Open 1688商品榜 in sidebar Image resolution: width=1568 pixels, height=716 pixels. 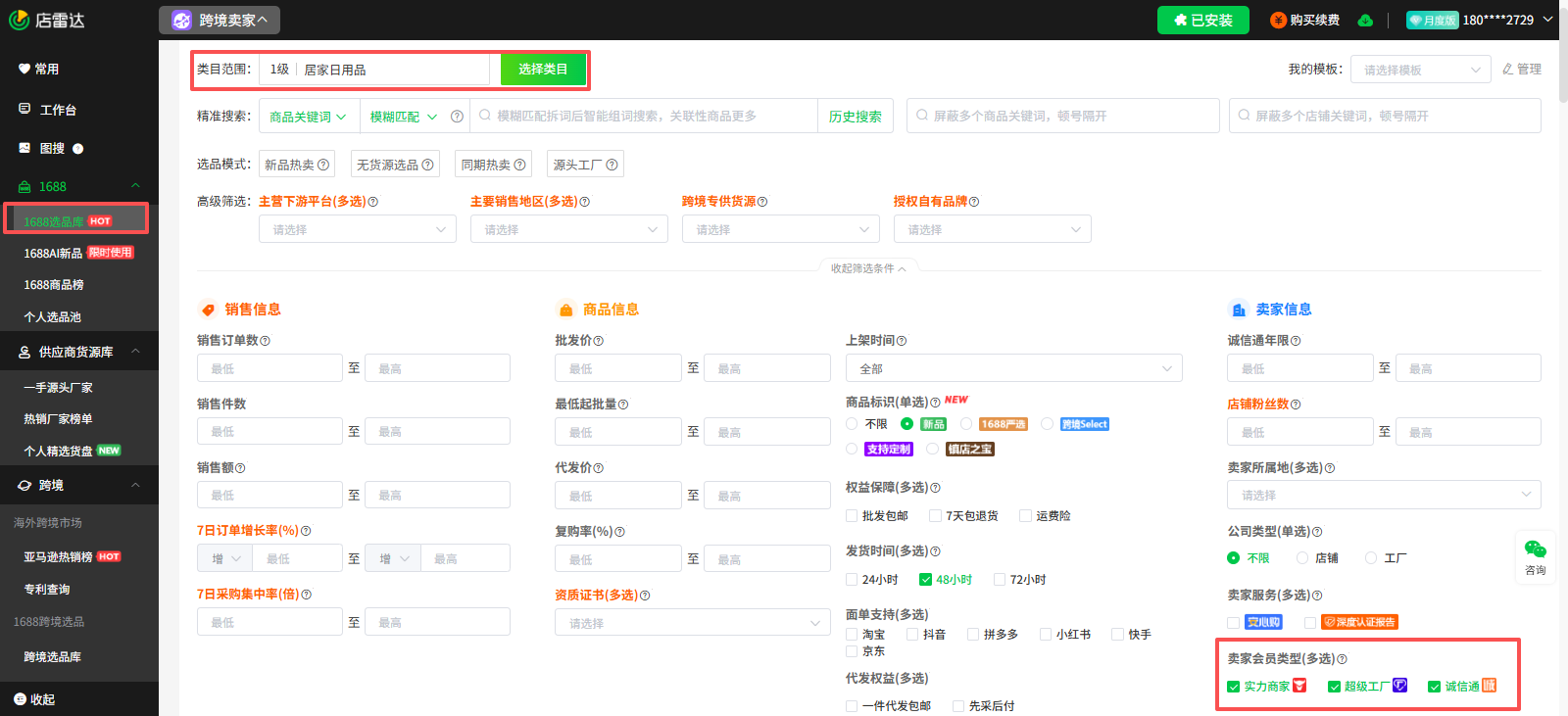click(x=54, y=285)
